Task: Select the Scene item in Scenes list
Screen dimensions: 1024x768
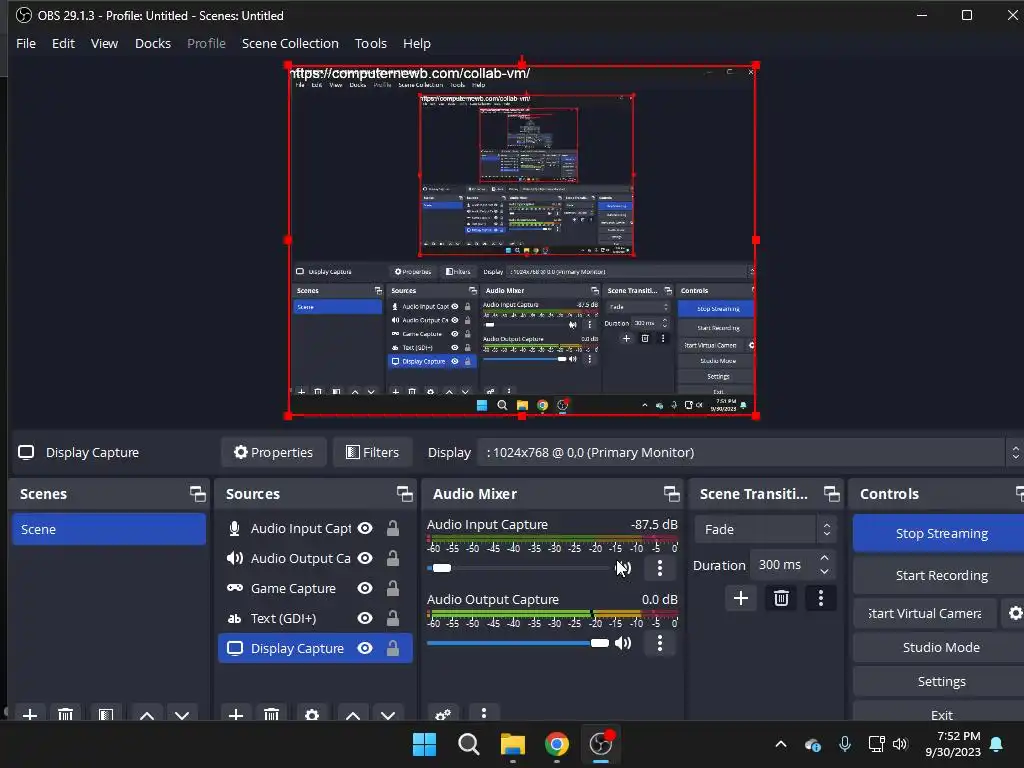Action: pyautogui.click(x=109, y=529)
